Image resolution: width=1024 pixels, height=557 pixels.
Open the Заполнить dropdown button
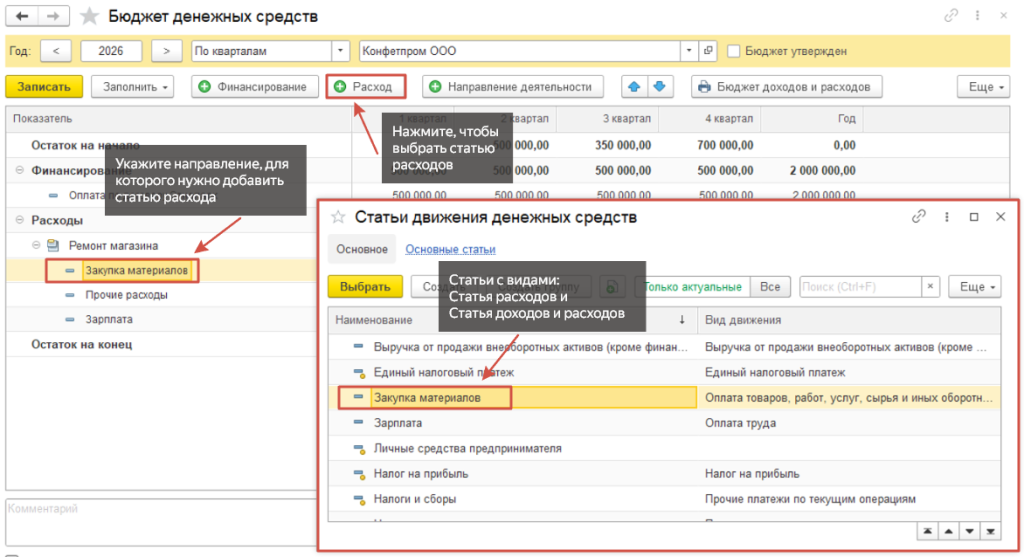tap(133, 87)
